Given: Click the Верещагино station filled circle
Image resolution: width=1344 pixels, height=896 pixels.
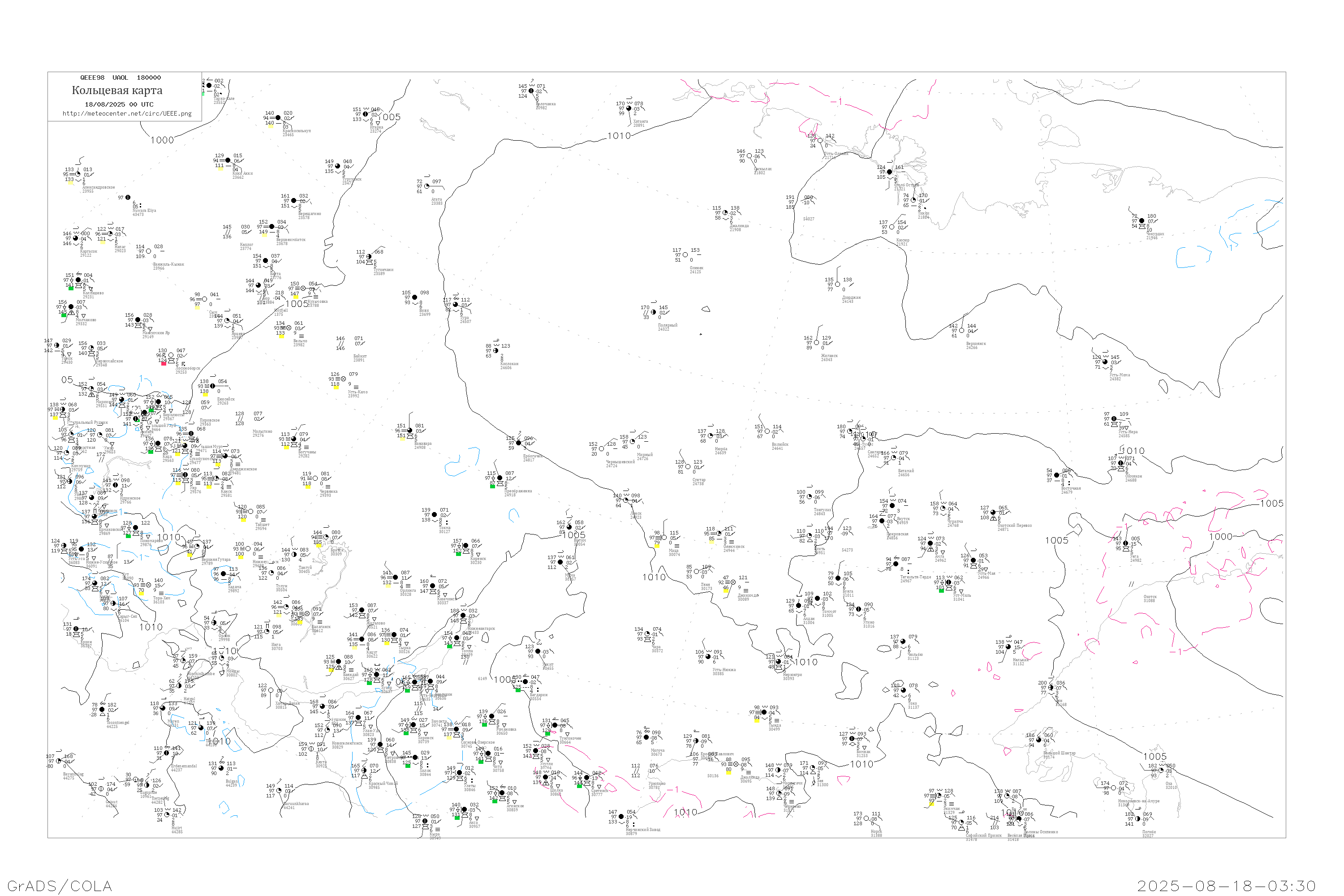Looking at the screenshot, I should (x=294, y=201).
